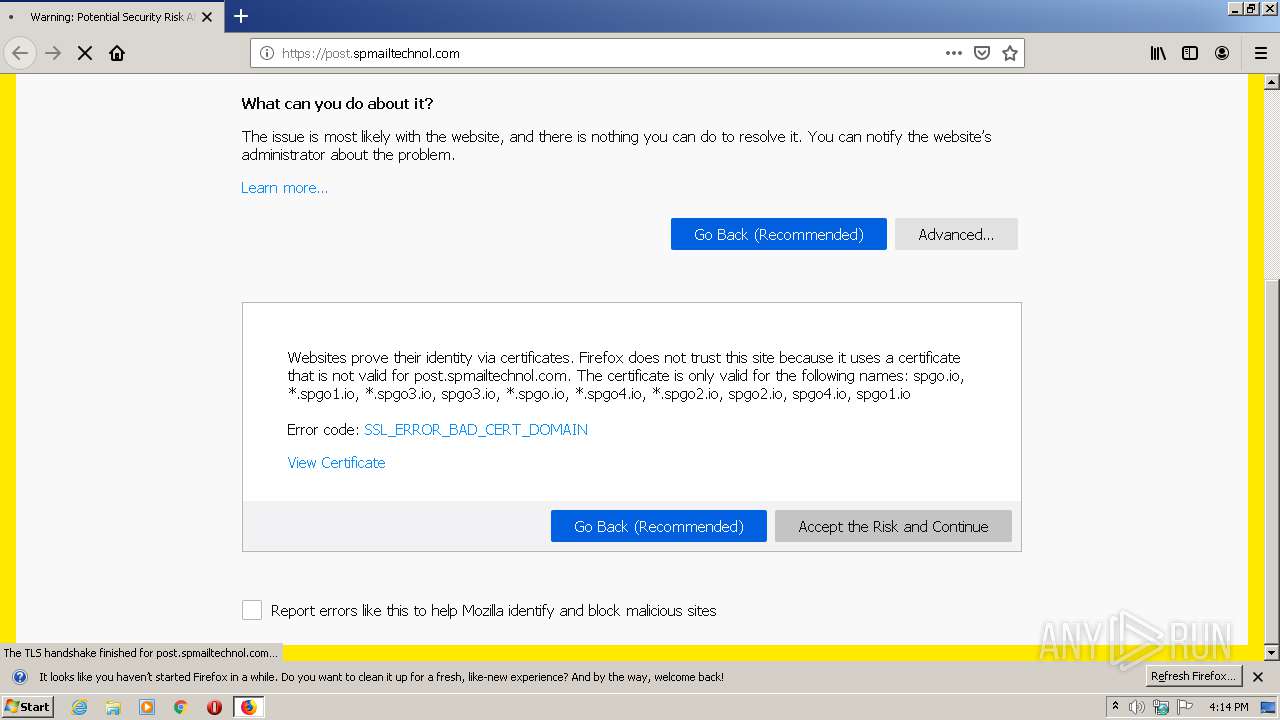The width and height of the screenshot is (1280, 720).
Task: Enable Report errors to Mozilla checkbox
Action: tap(252, 610)
